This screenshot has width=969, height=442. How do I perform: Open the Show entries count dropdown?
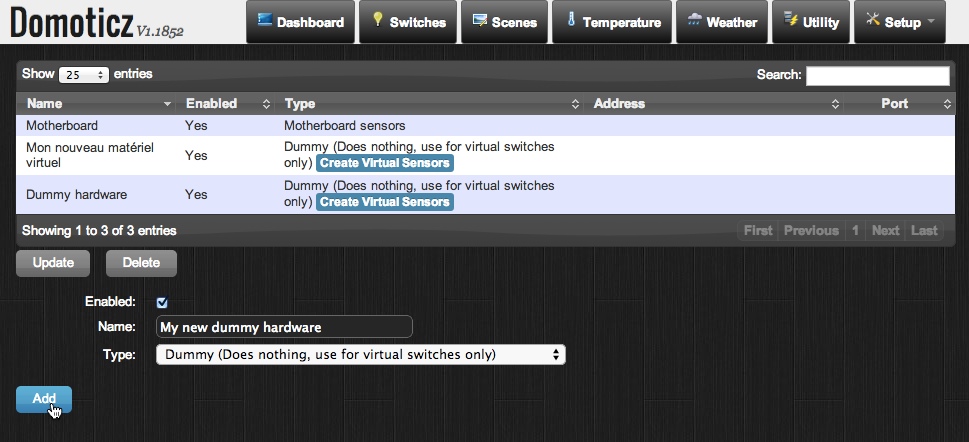[84, 75]
